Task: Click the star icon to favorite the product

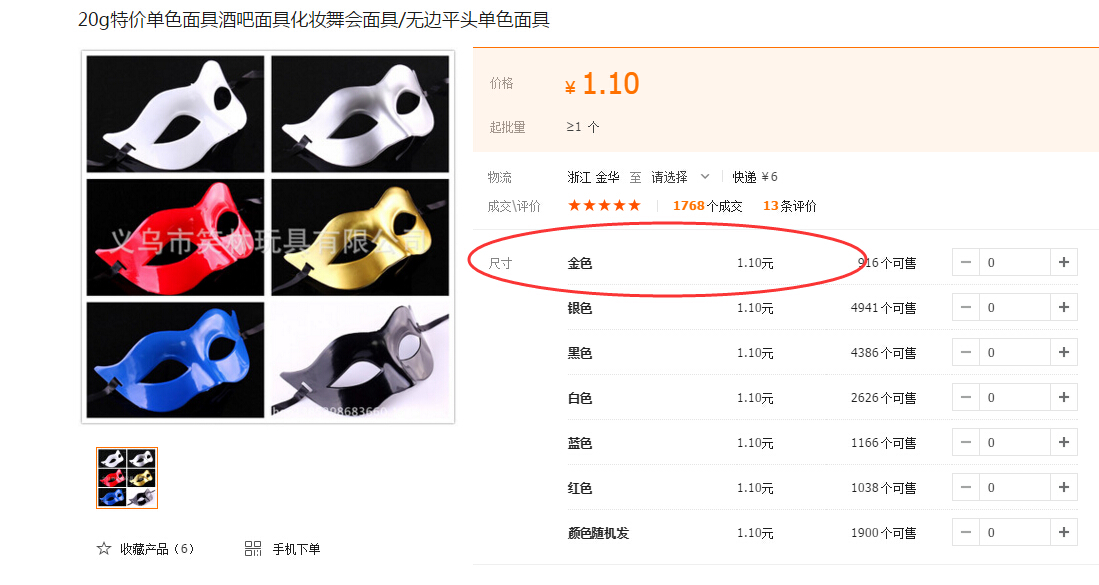Action: pos(104,549)
